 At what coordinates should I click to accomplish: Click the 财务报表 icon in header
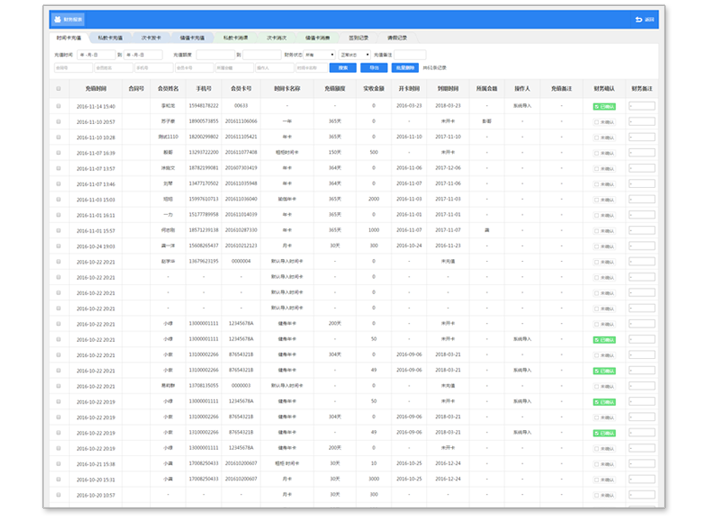(x=58, y=19)
